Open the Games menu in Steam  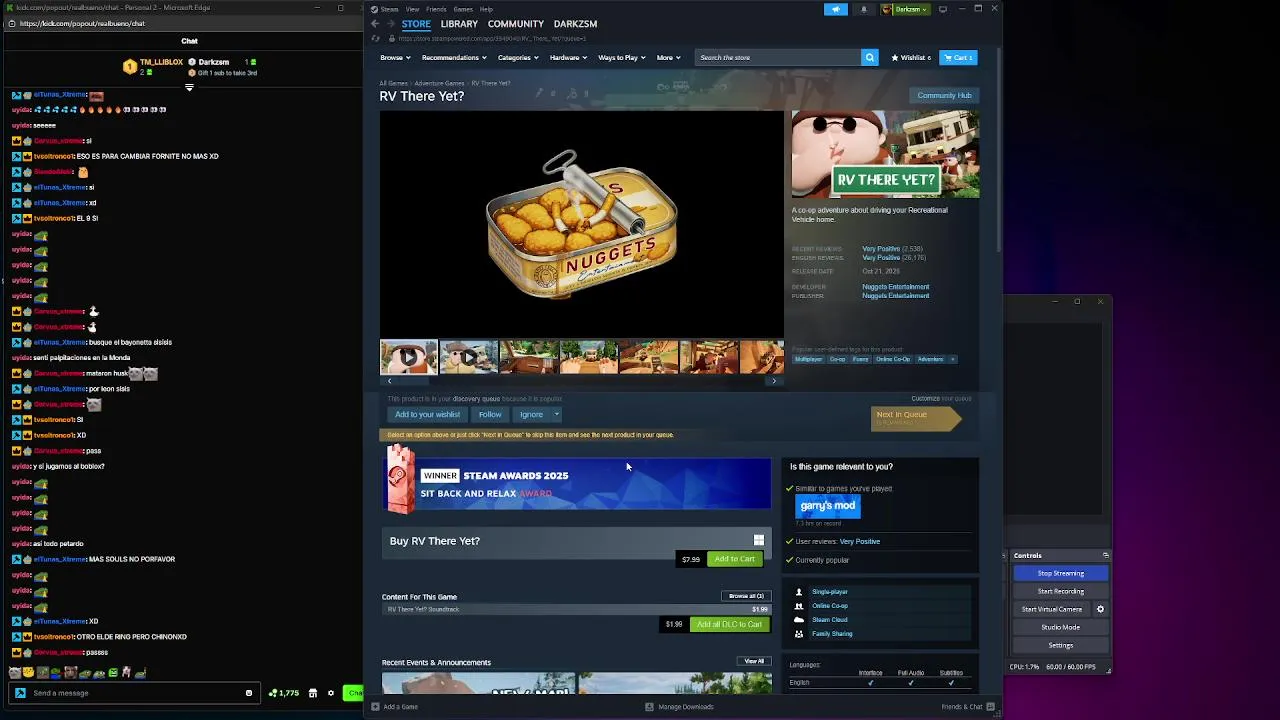tap(463, 9)
